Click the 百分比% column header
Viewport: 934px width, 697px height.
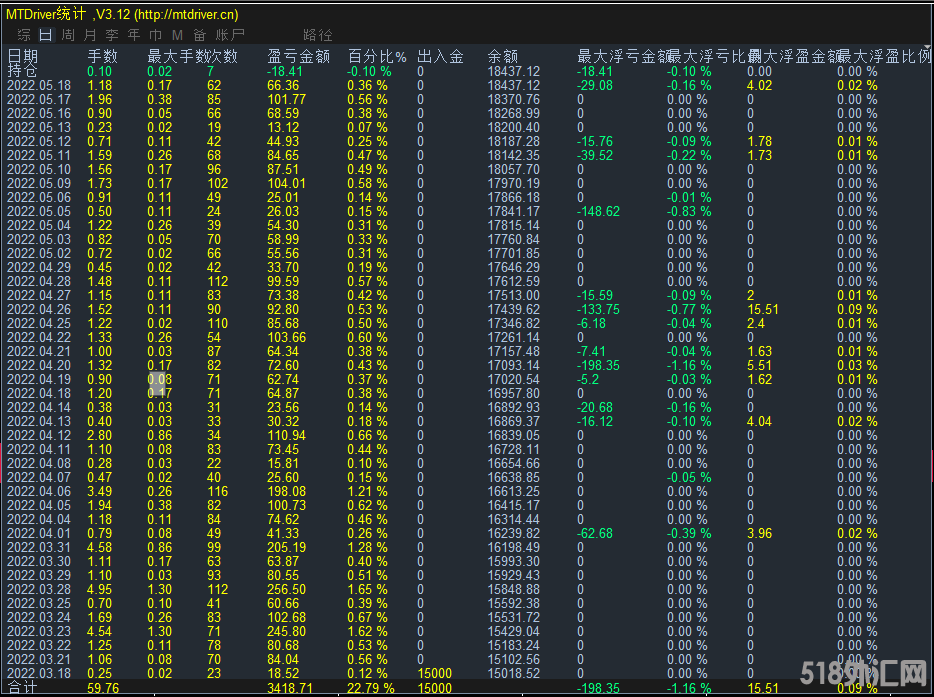pyautogui.click(x=377, y=57)
